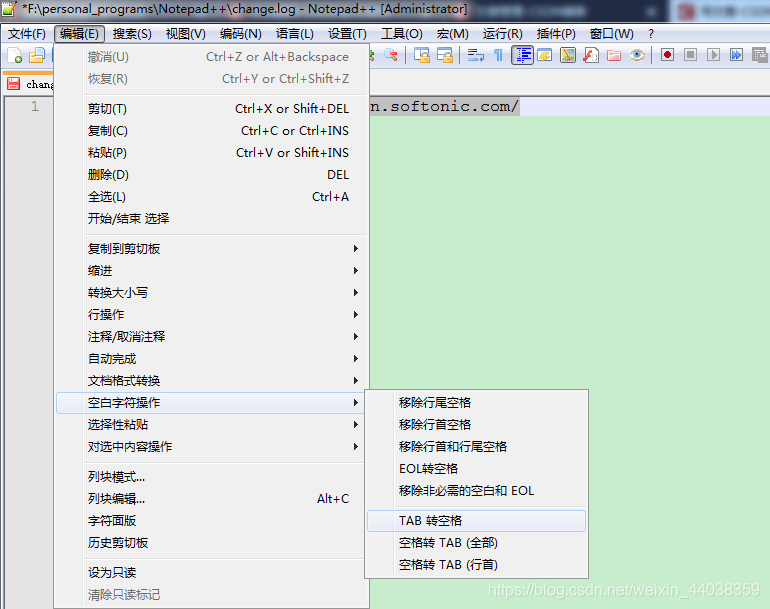Toggle the Word wrap toolbar icon
The width and height of the screenshot is (770, 609).
tap(475, 55)
